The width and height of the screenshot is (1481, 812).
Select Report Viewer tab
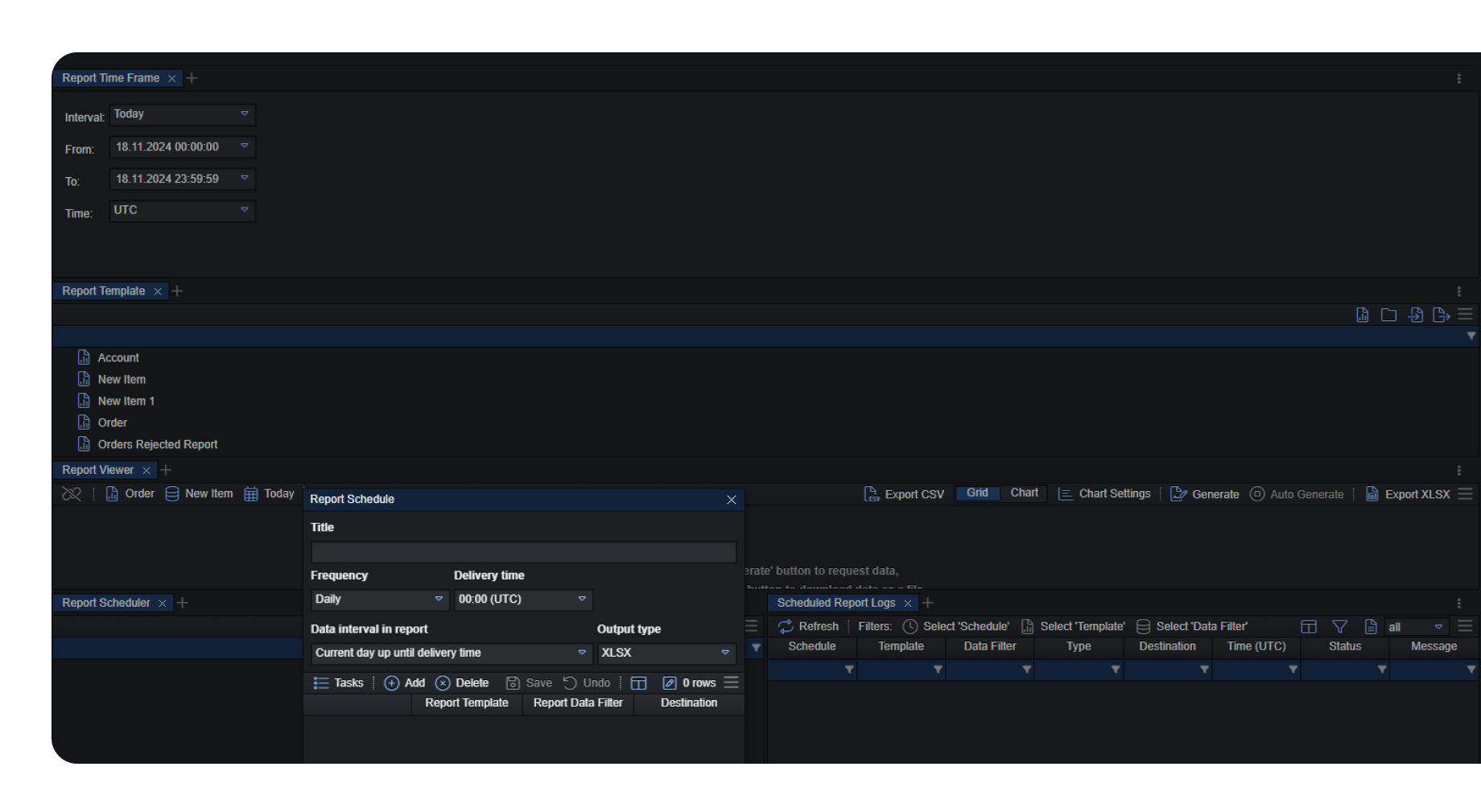pyautogui.click(x=97, y=470)
